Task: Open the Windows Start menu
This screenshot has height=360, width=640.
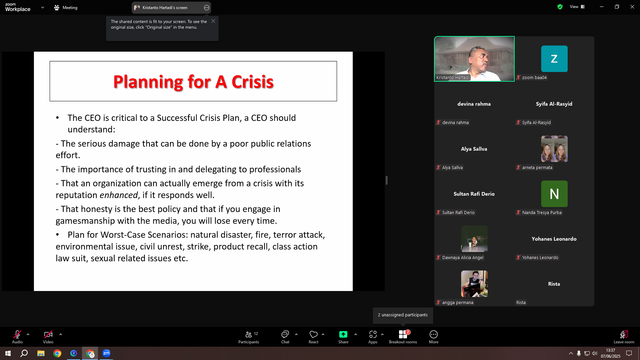Action: click(8, 353)
